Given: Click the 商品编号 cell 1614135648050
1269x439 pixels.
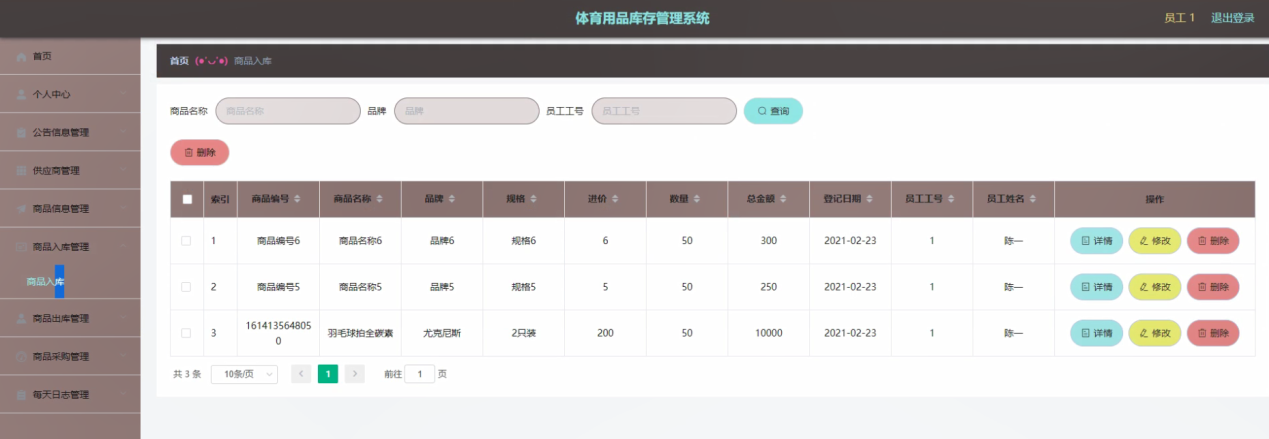Looking at the screenshot, I should (x=278, y=333).
